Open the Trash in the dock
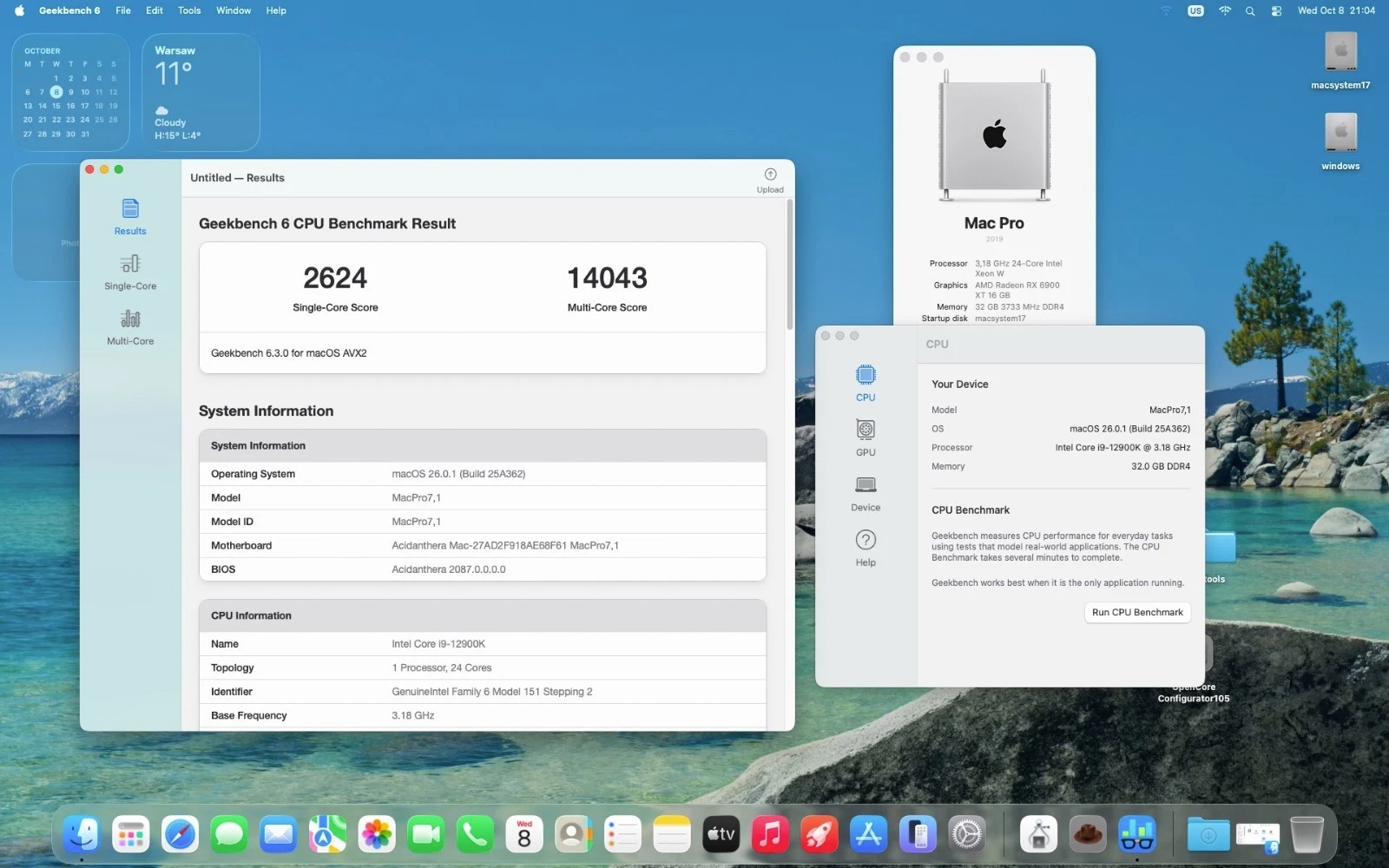 coord(1307,835)
